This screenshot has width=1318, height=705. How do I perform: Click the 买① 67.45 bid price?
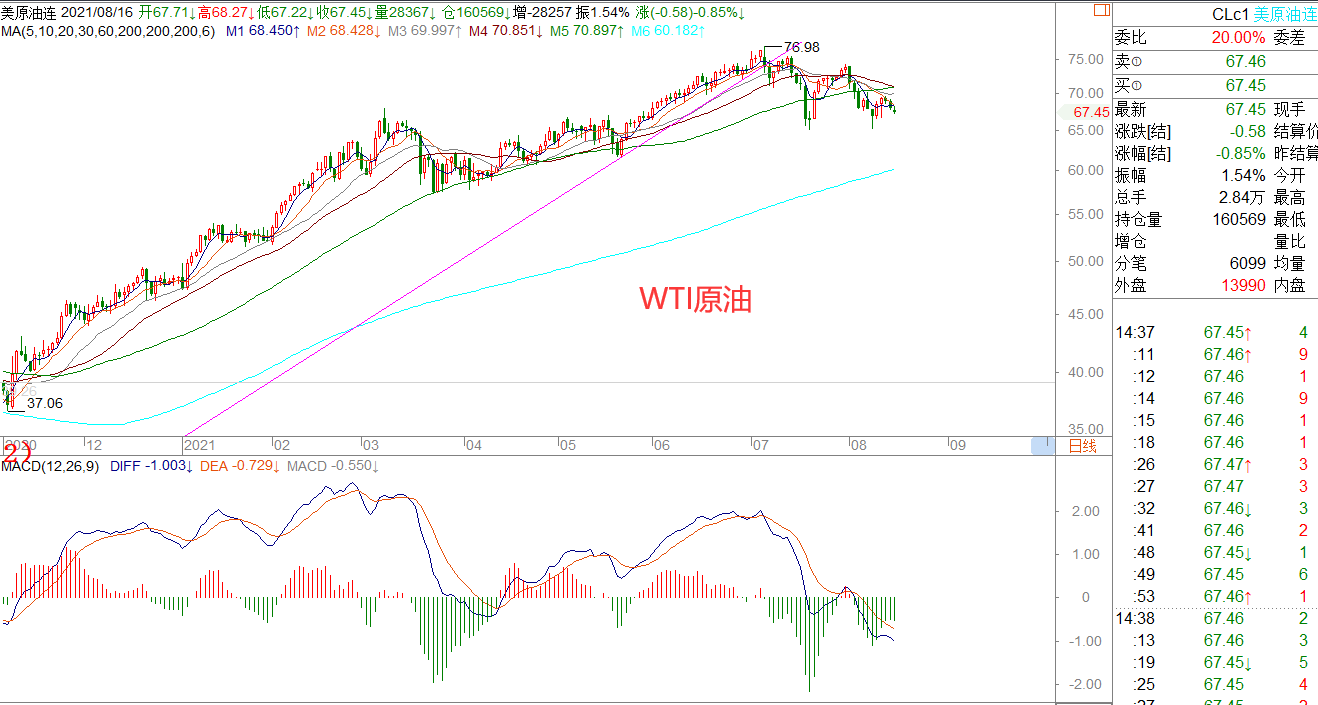(x=1246, y=86)
